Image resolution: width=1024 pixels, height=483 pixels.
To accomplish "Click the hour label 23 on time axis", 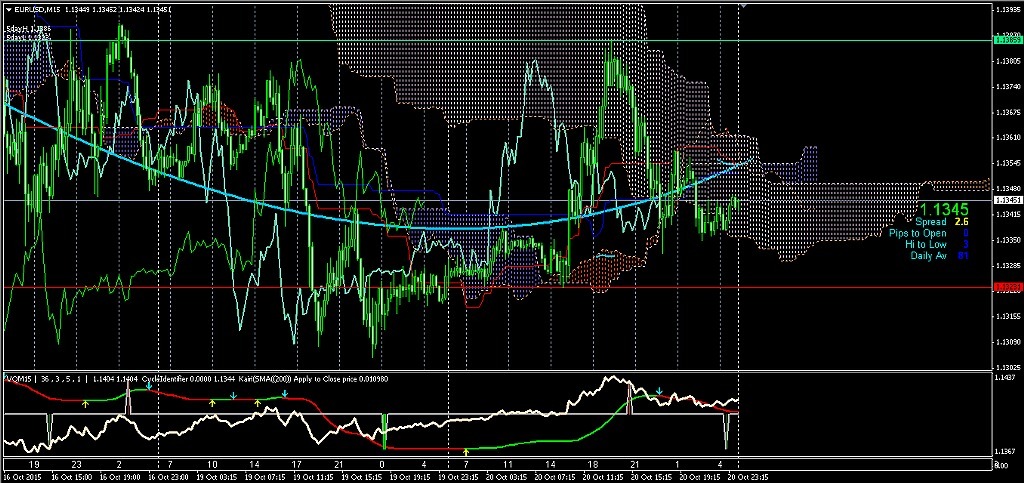I will (x=76, y=465).
